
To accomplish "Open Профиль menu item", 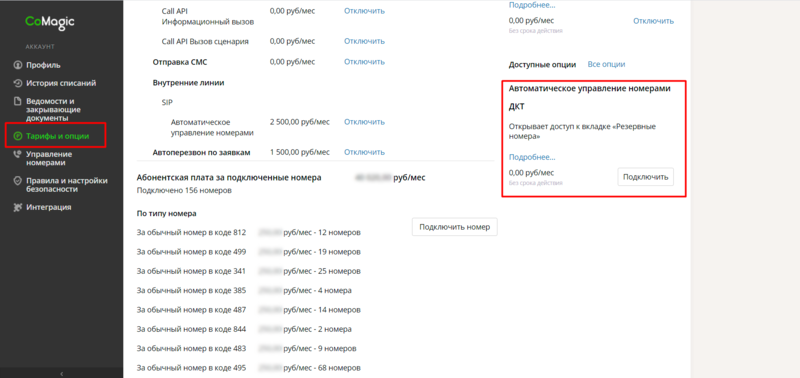I will click(43, 65).
